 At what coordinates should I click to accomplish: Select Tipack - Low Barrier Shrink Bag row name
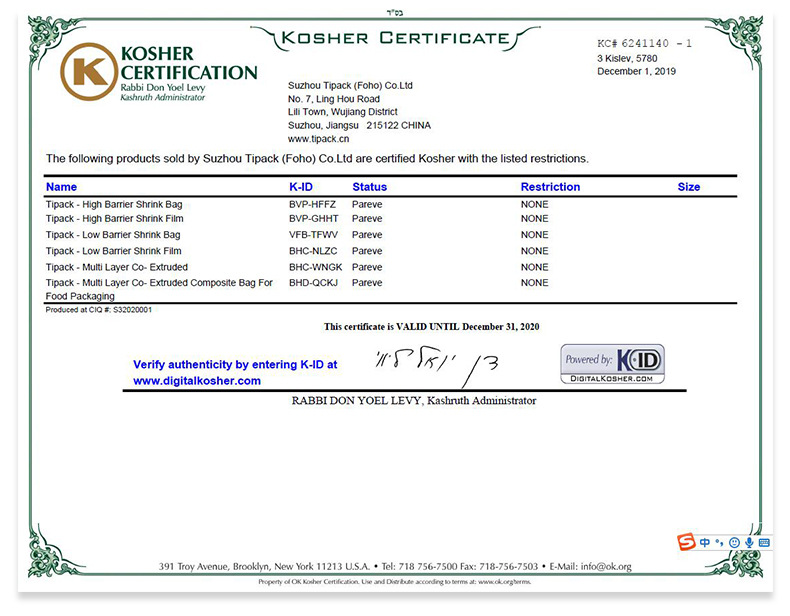113,235
